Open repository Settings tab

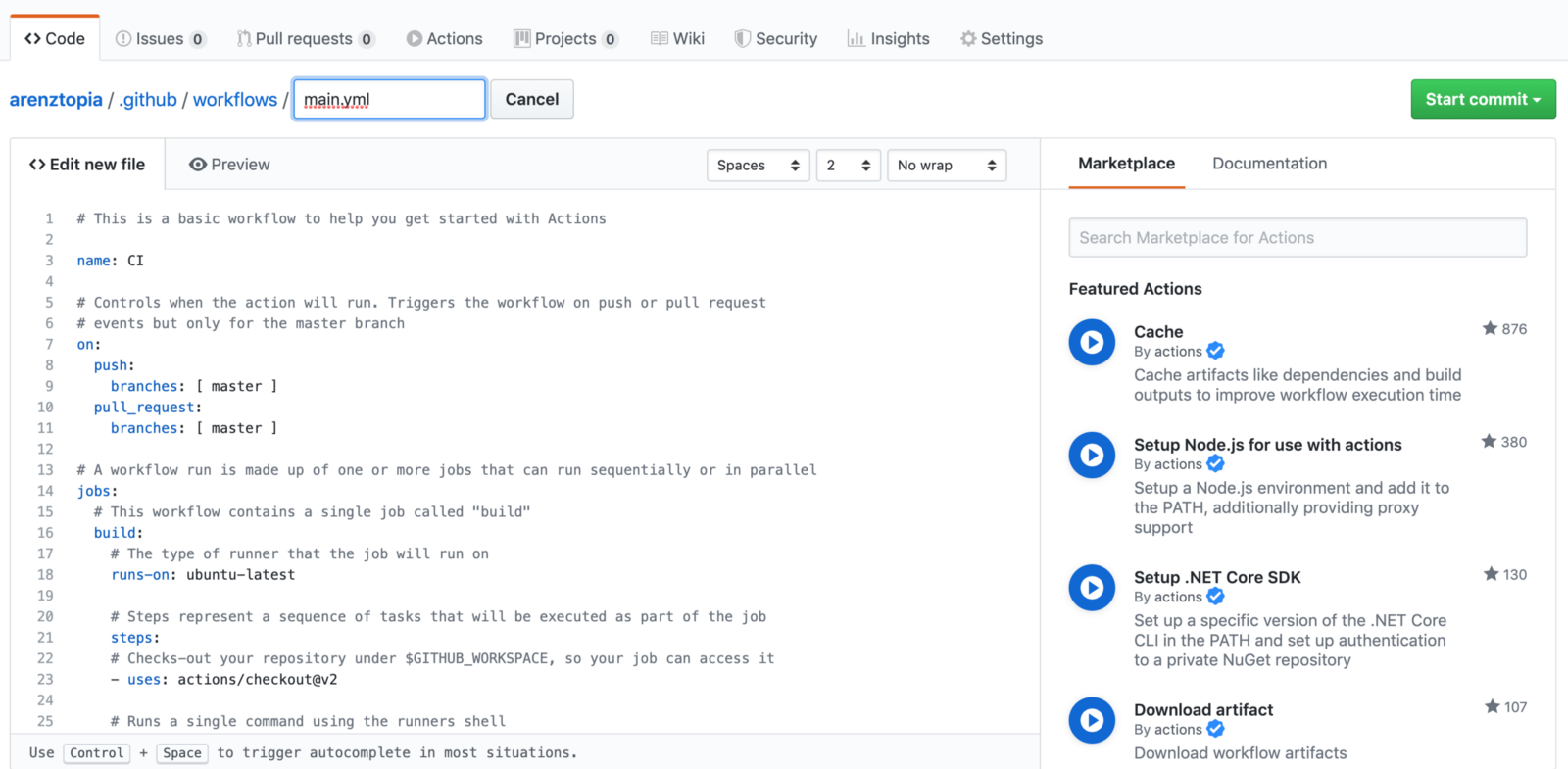click(x=1002, y=39)
